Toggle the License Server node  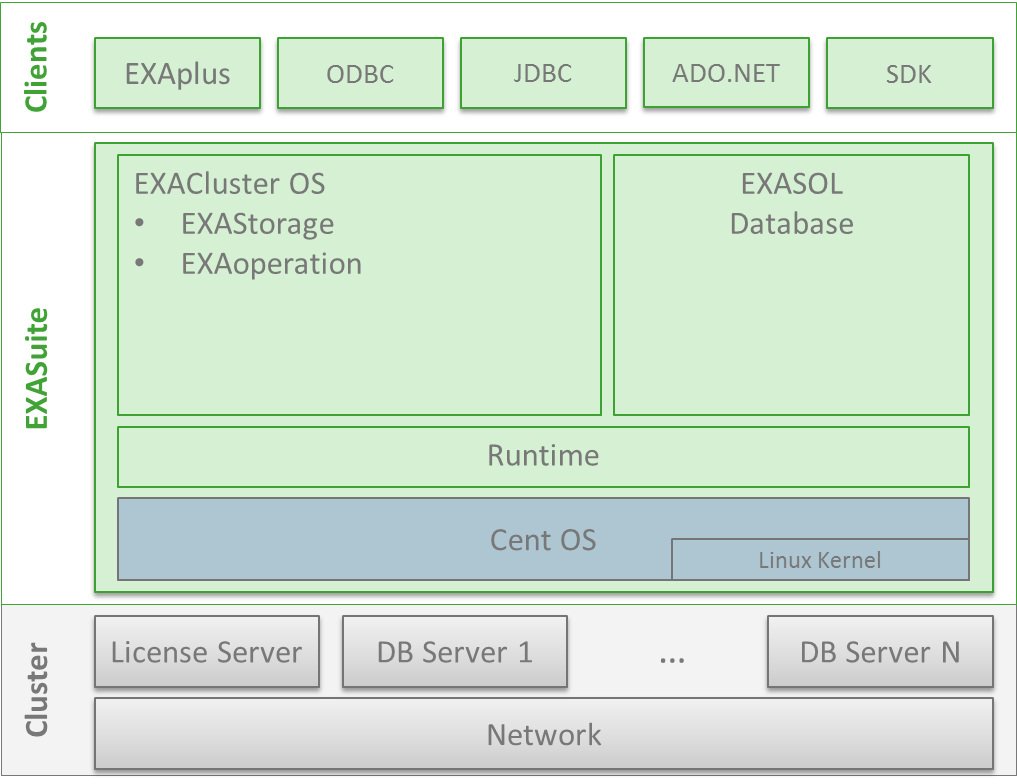click(206, 652)
